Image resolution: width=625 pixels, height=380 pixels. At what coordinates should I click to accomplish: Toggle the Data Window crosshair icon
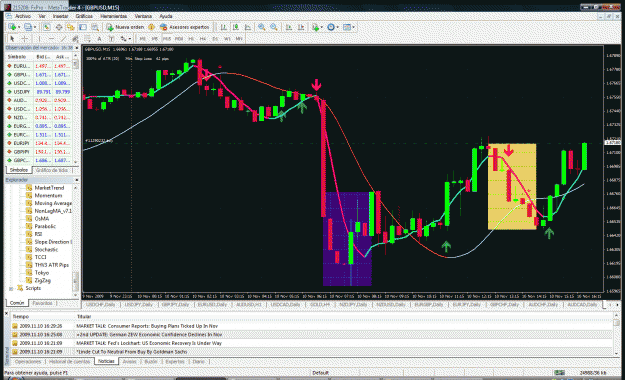coord(59,27)
